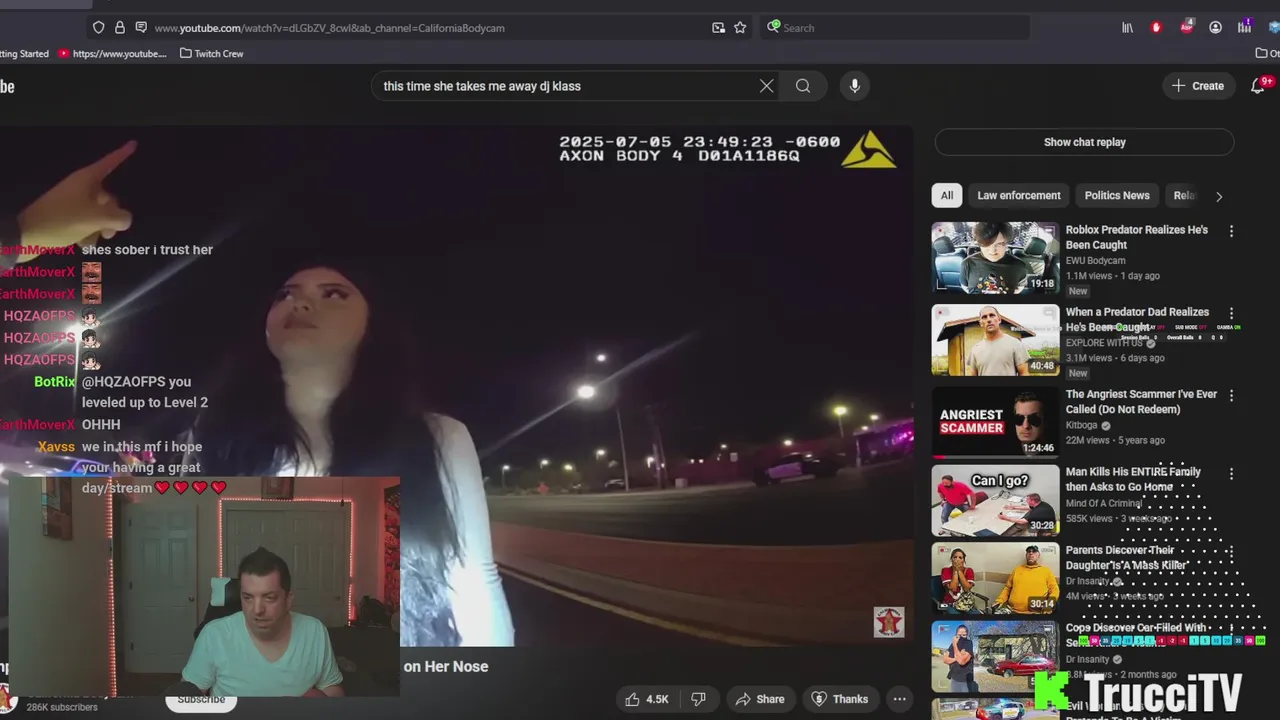Open options menu for Man Kills Family video

click(x=1231, y=473)
